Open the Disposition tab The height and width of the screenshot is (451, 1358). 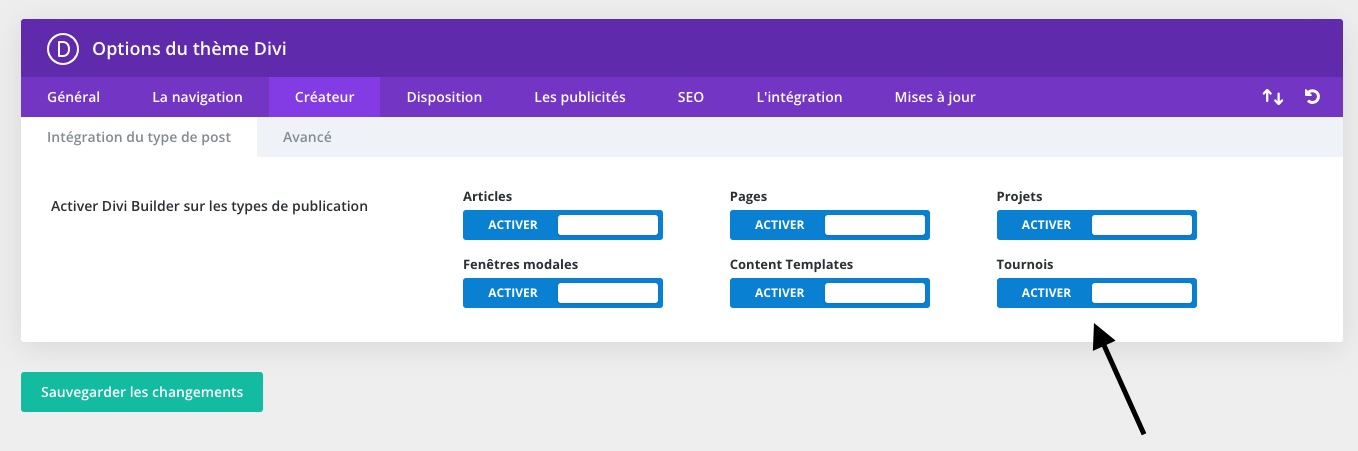click(x=444, y=97)
